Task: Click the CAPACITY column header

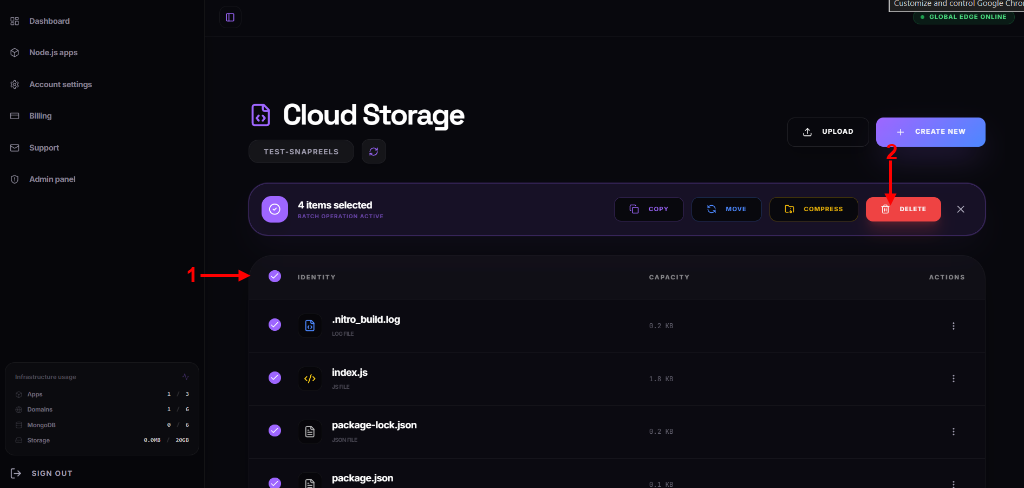Action: click(x=669, y=278)
